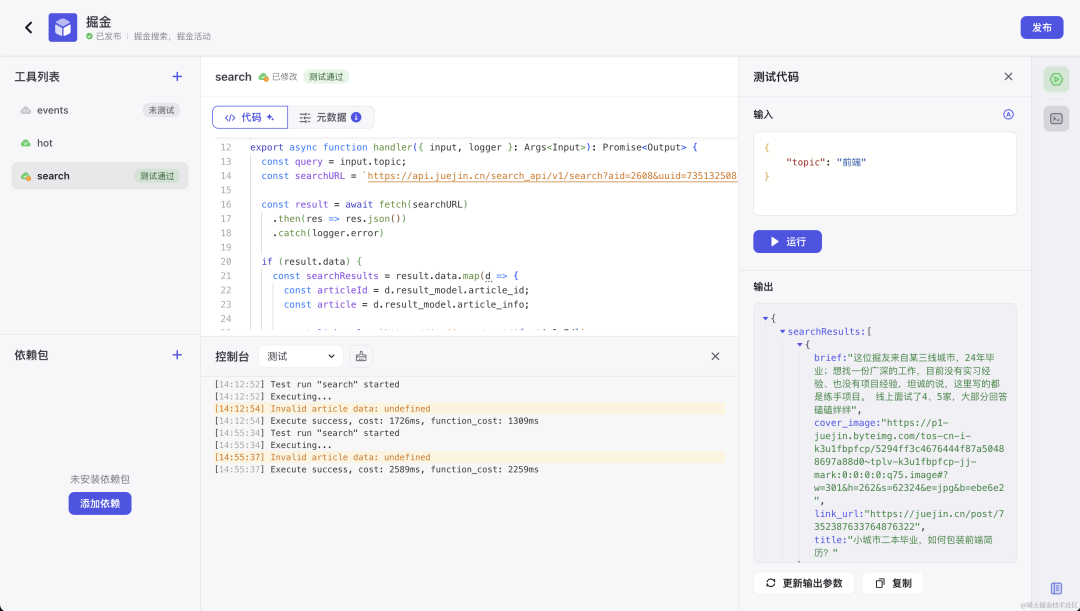Select the search tool row
Screen dimensions: 1080x611
pyautogui.click(x=100, y=176)
